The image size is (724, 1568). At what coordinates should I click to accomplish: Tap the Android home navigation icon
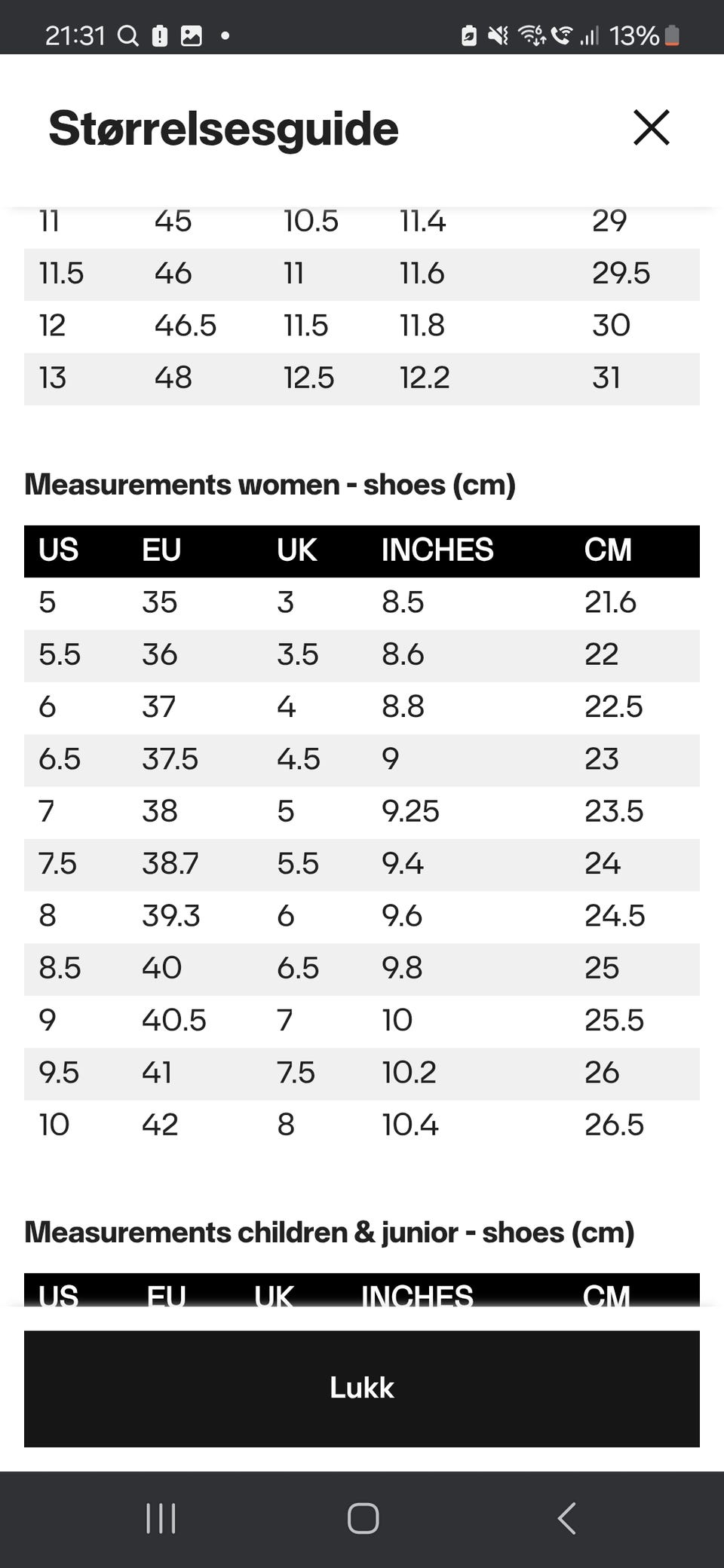pyautogui.click(x=363, y=1518)
